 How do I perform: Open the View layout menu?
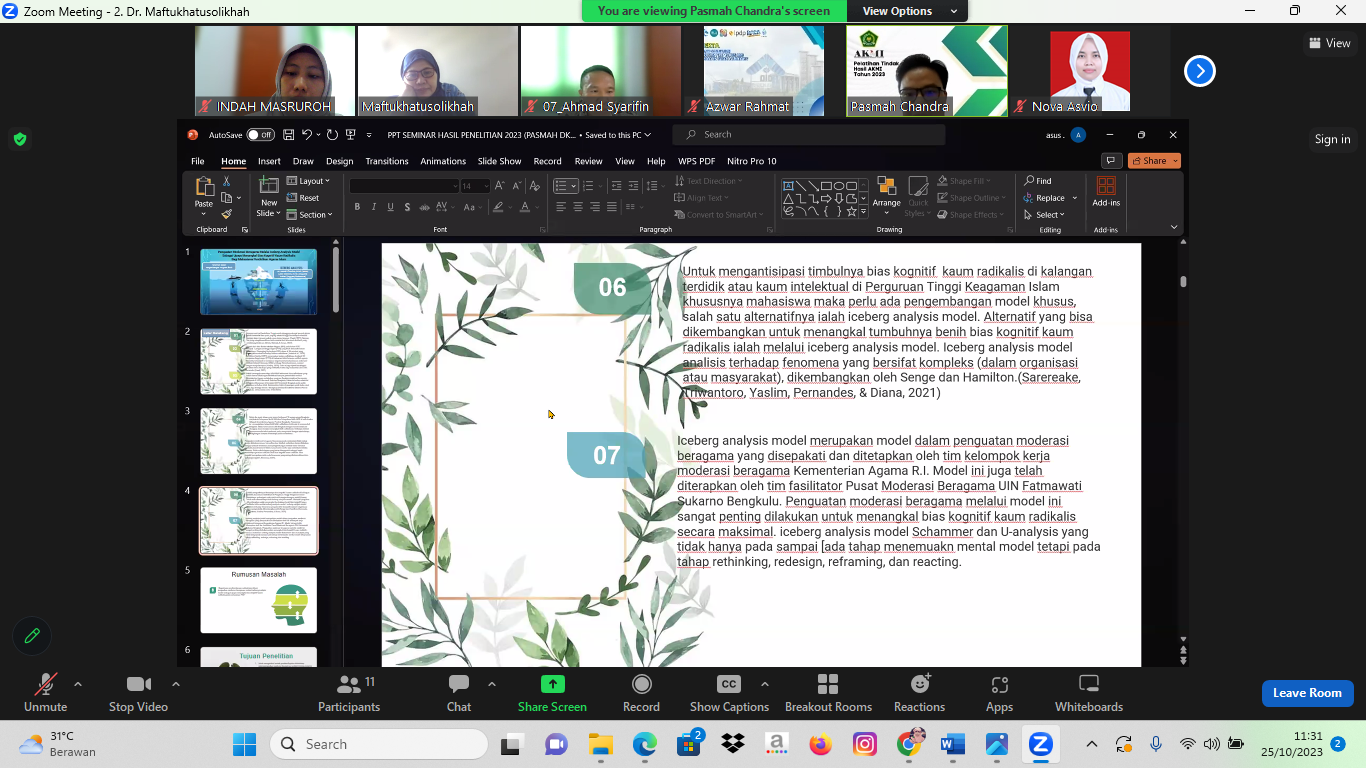1330,43
